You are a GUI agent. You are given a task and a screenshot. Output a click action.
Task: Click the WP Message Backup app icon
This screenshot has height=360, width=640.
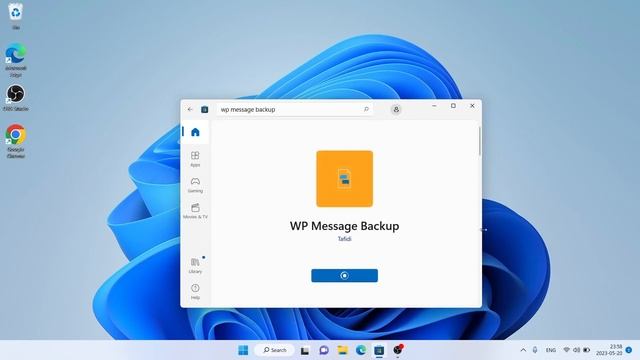tap(344, 179)
